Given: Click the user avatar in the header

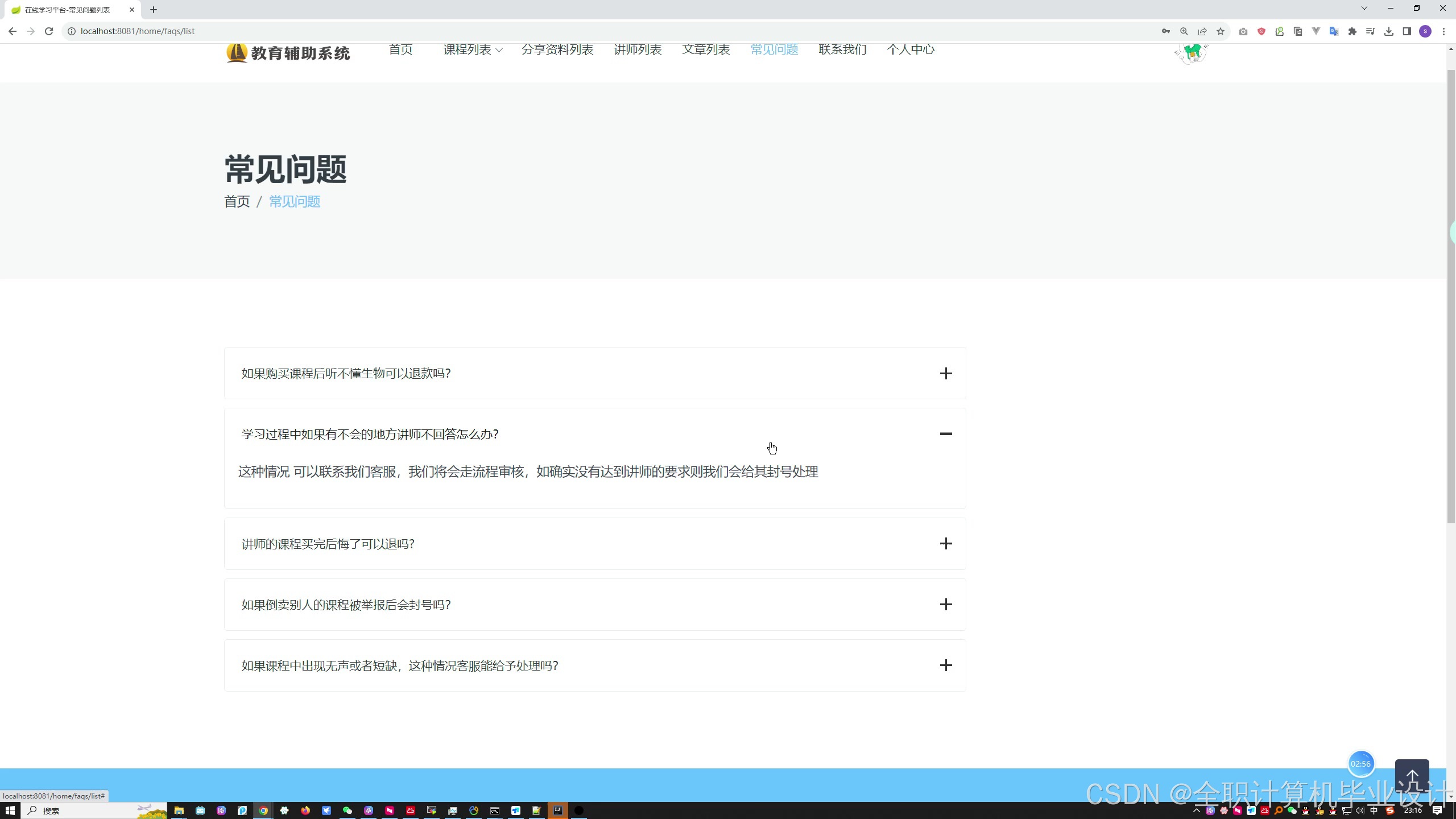Looking at the screenshot, I should [x=1191, y=53].
